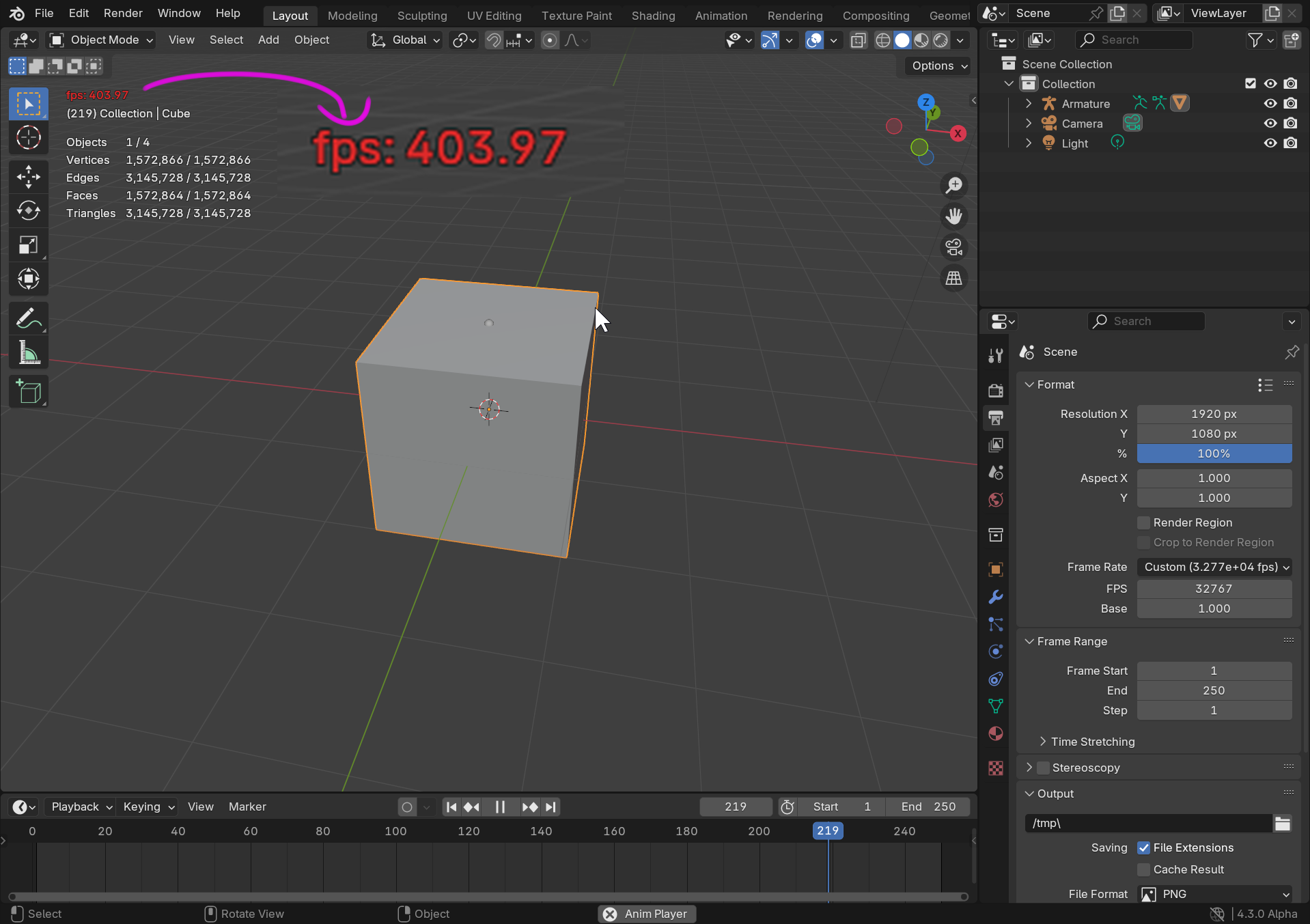Open the Object Mode dropdown
Viewport: 1310px width, 924px height.
[102, 40]
